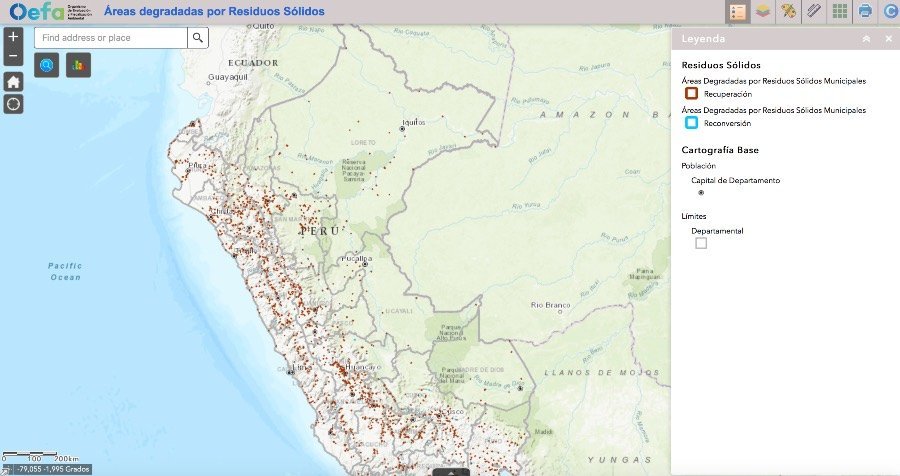Zoom in on the map
The width and height of the screenshot is (900, 476).
pos(13,39)
